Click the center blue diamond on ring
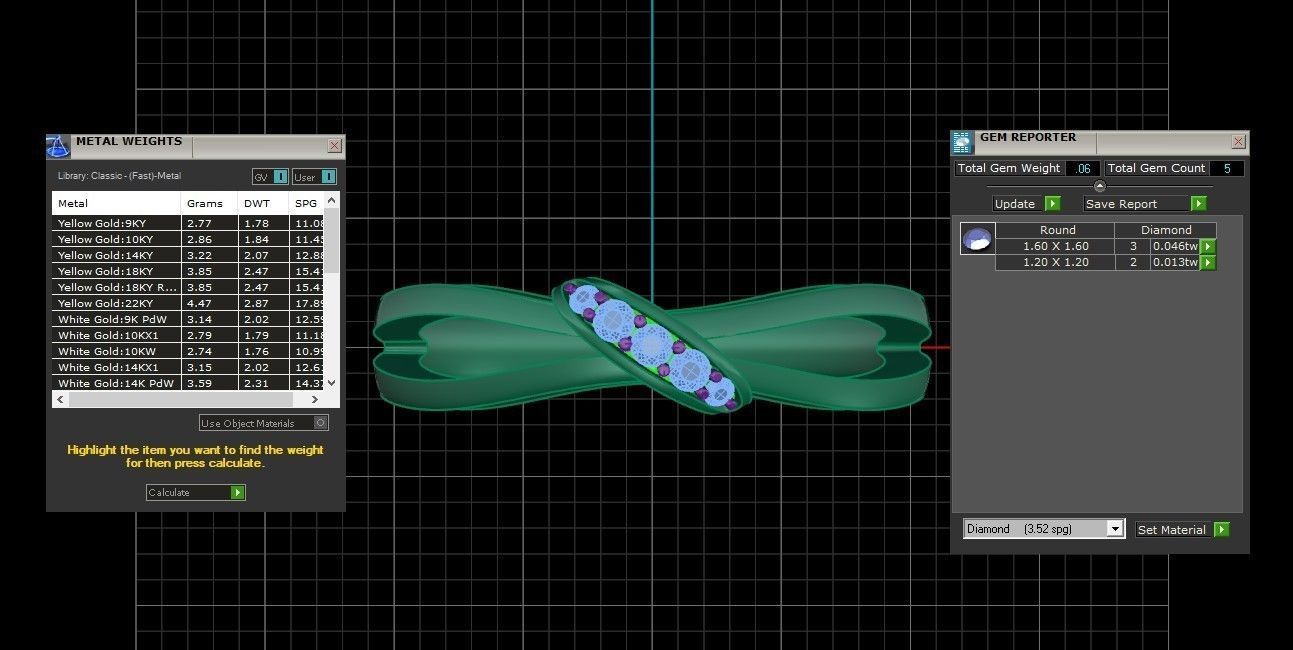This screenshot has height=650, width=1293. coord(652,345)
